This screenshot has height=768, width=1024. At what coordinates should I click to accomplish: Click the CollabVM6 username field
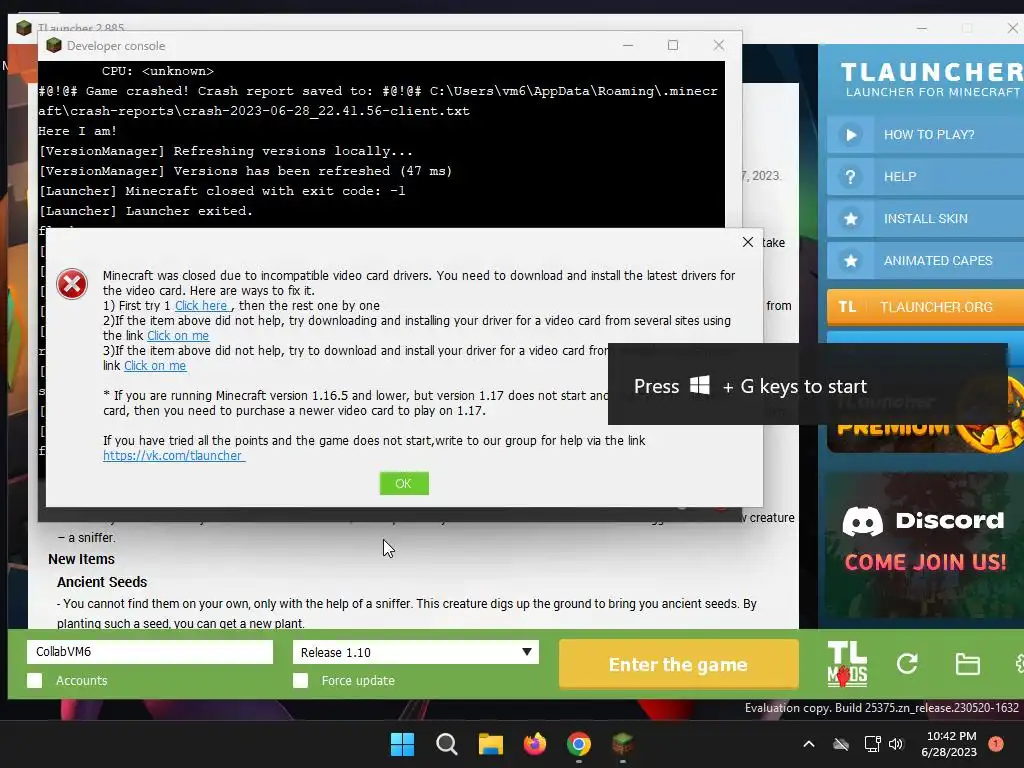pos(150,652)
